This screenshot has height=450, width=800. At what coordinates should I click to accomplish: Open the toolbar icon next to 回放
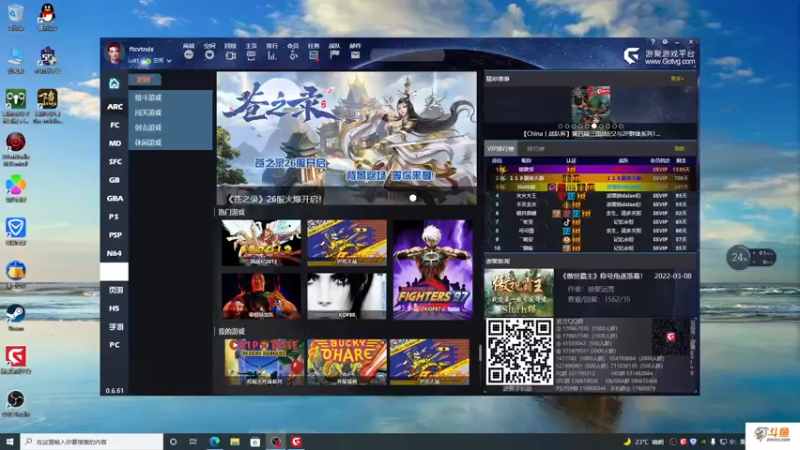tap(251, 55)
